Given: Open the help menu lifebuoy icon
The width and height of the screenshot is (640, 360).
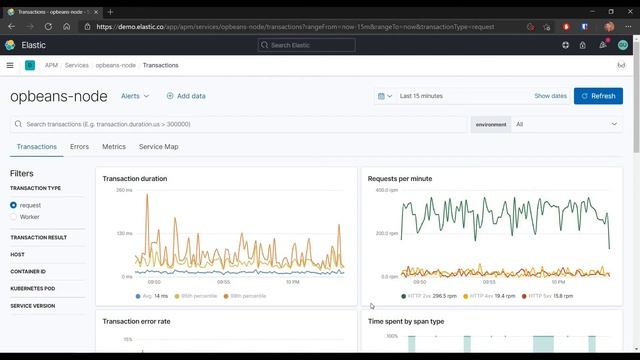Looking at the screenshot, I should (565, 45).
